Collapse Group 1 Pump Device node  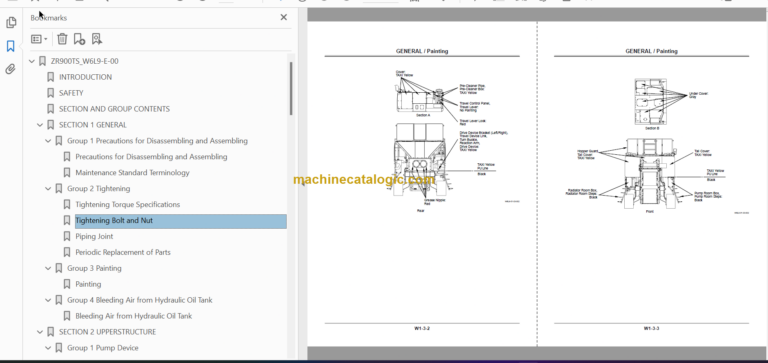[48, 348]
